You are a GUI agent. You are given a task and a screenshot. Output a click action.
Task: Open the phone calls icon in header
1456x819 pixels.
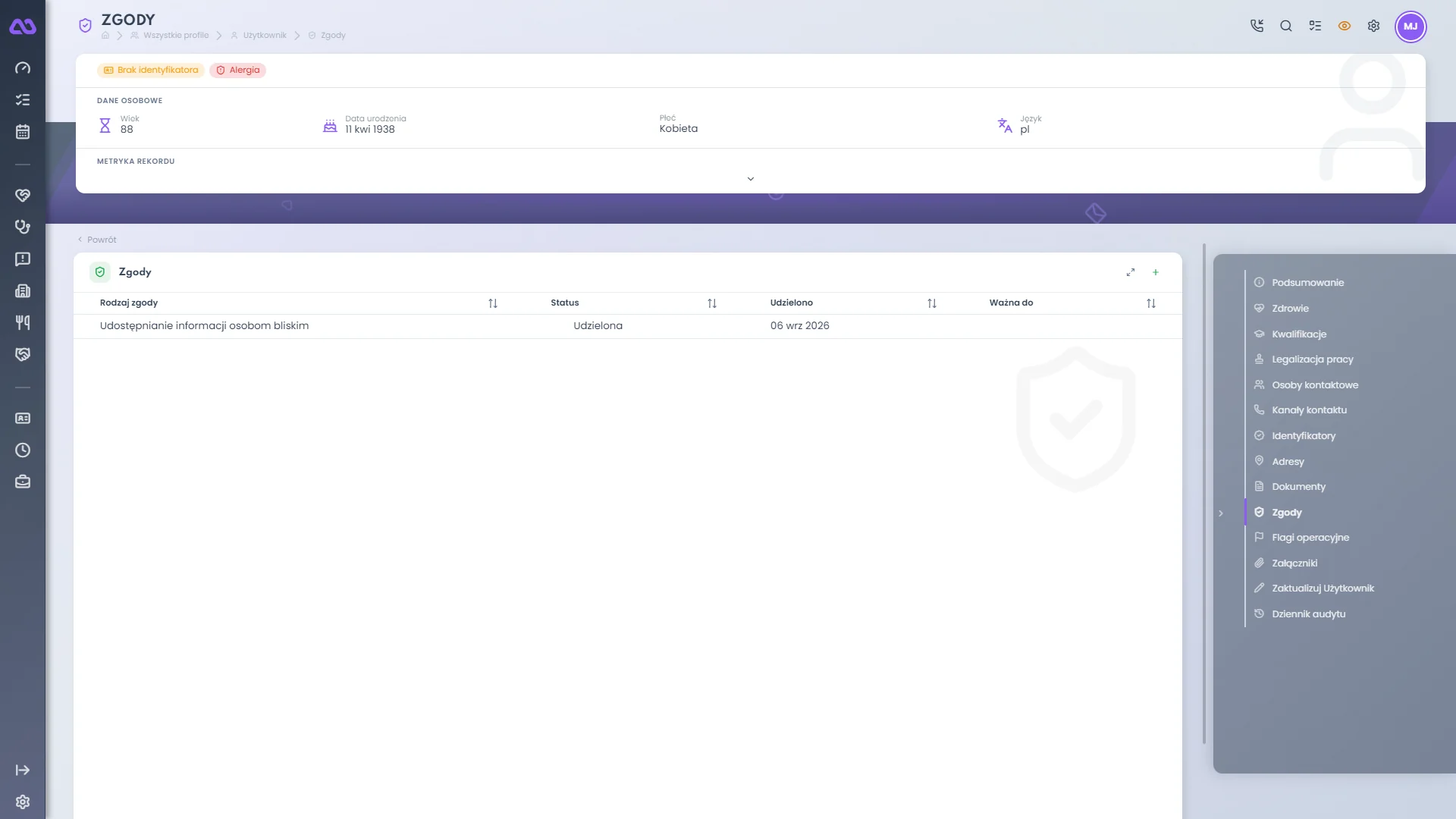click(x=1257, y=26)
